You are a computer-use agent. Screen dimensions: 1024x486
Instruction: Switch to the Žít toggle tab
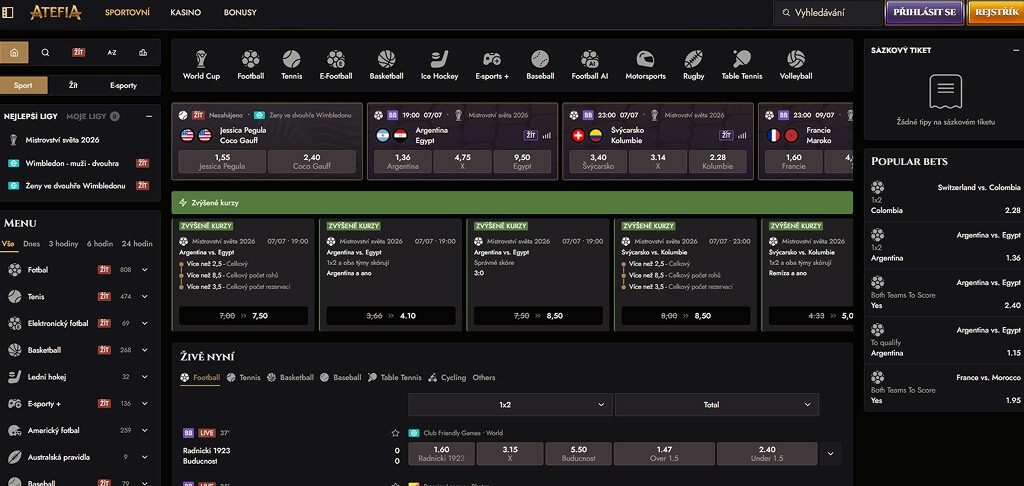click(73, 85)
